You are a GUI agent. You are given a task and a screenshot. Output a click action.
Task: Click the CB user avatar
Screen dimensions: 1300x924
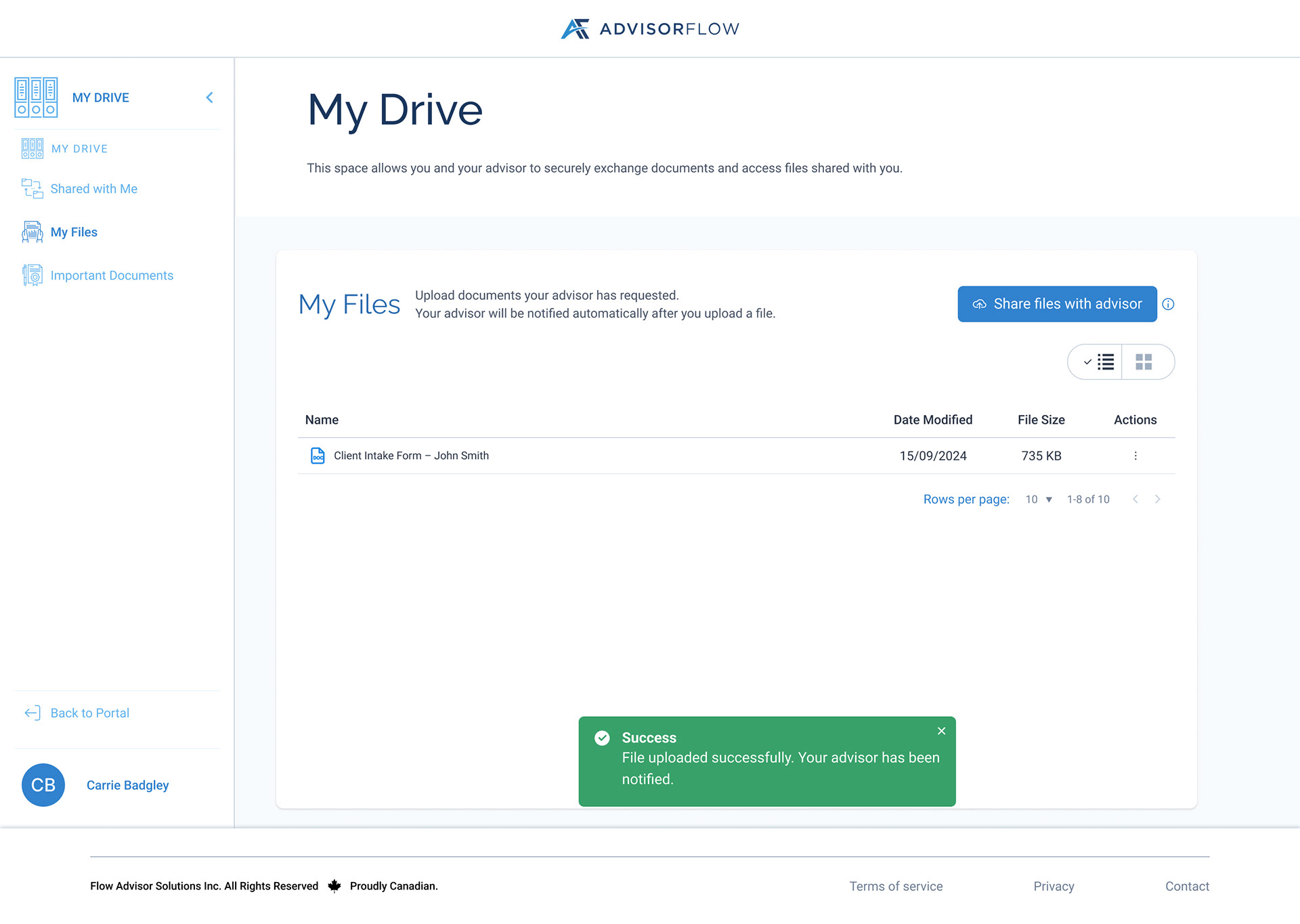(43, 785)
